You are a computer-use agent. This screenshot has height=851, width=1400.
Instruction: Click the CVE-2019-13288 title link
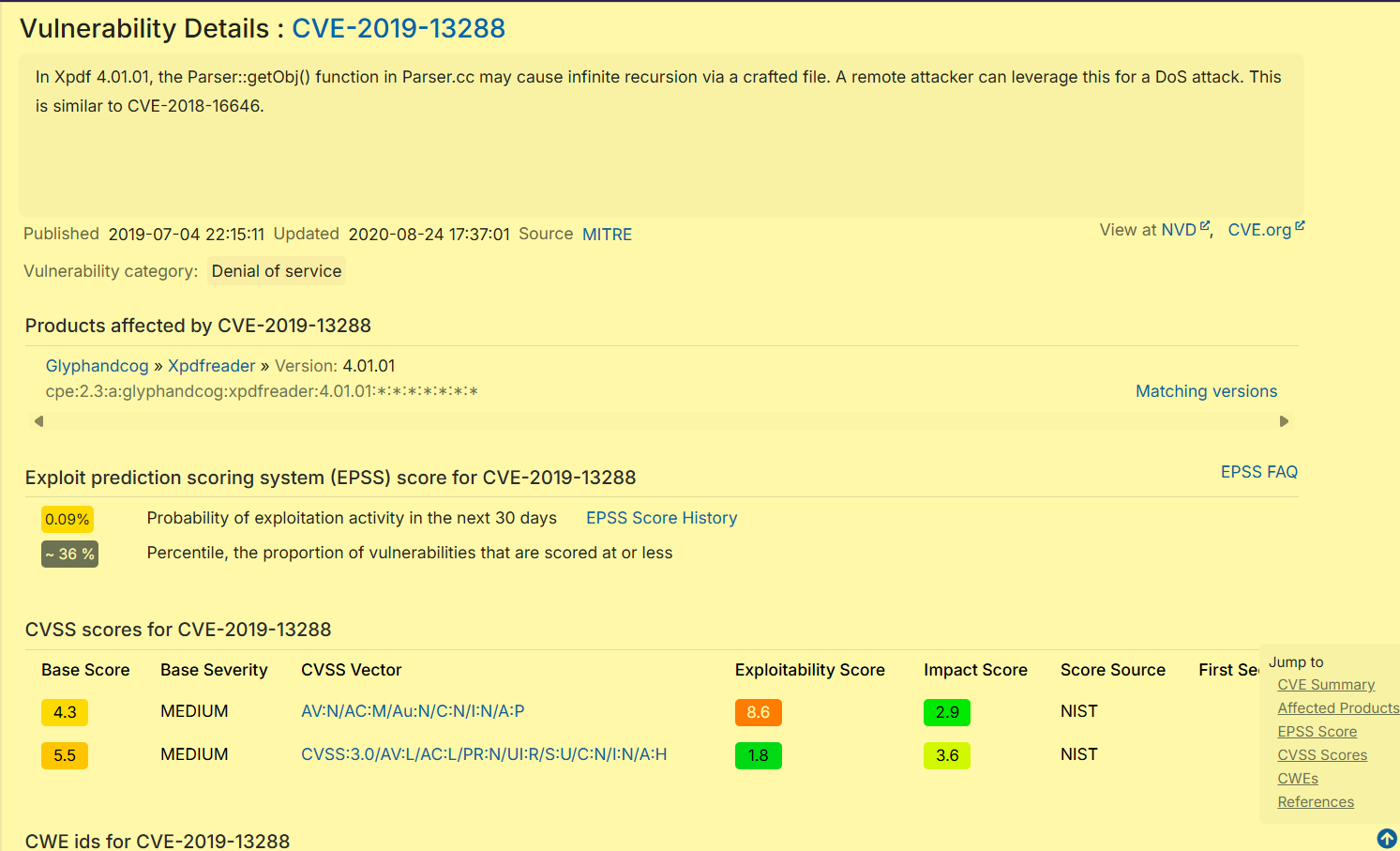pyautogui.click(x=399, y=28)
